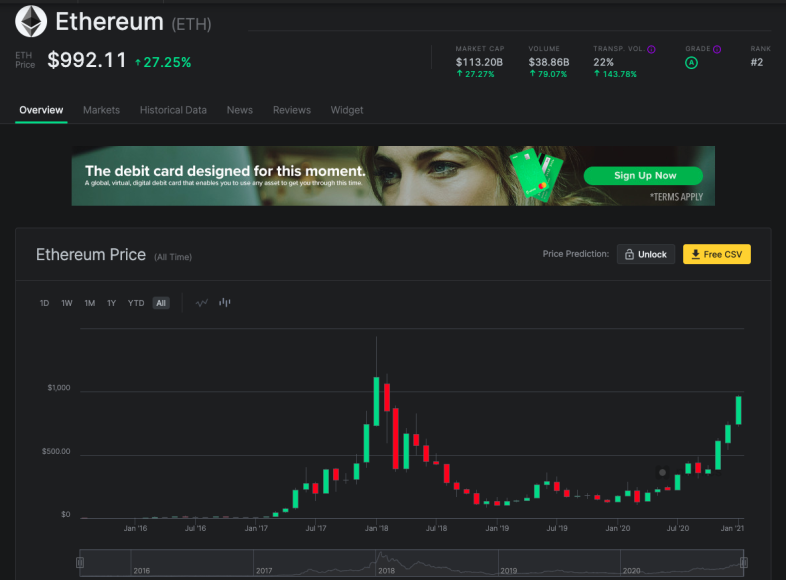Open the Reviews tab
Image resolution: width=786 pixels, height=580 pixels.
point(292,110)
